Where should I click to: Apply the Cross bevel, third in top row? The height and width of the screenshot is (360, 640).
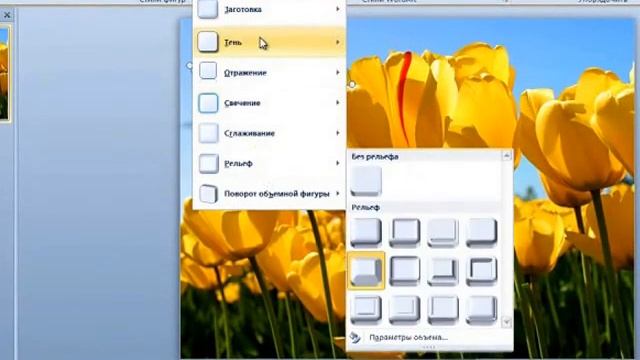tap(443, 233)
